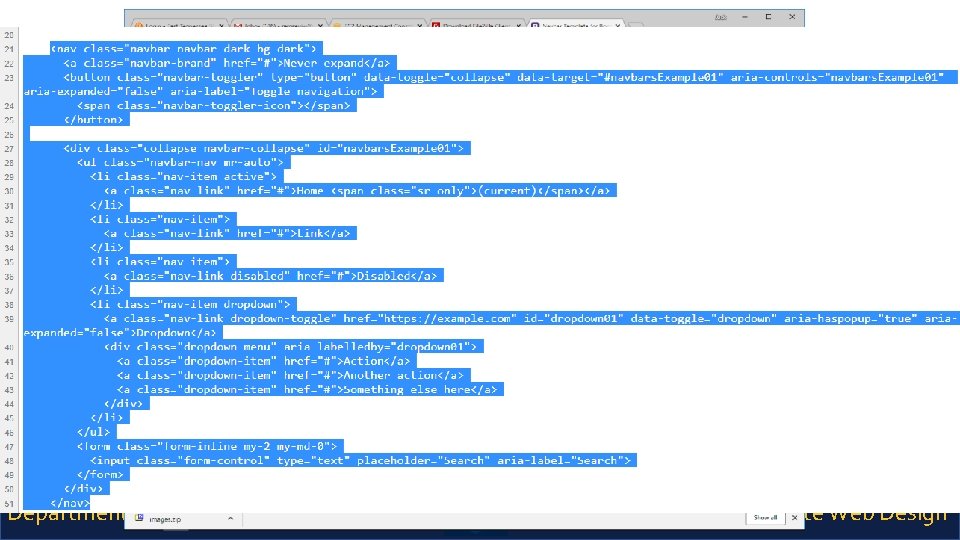Open the downloaded images.zip file

(166, 519)
